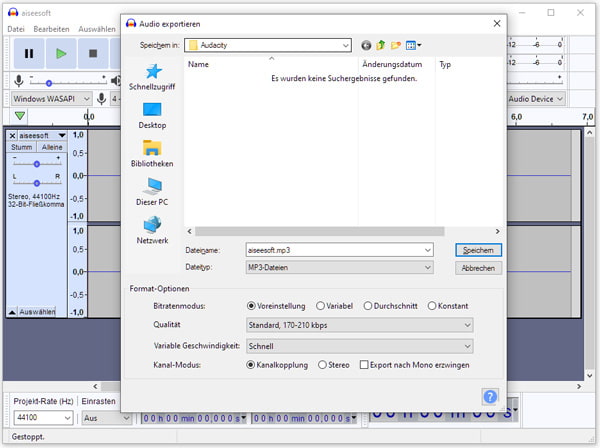Go up one folder level

(381, 46)
